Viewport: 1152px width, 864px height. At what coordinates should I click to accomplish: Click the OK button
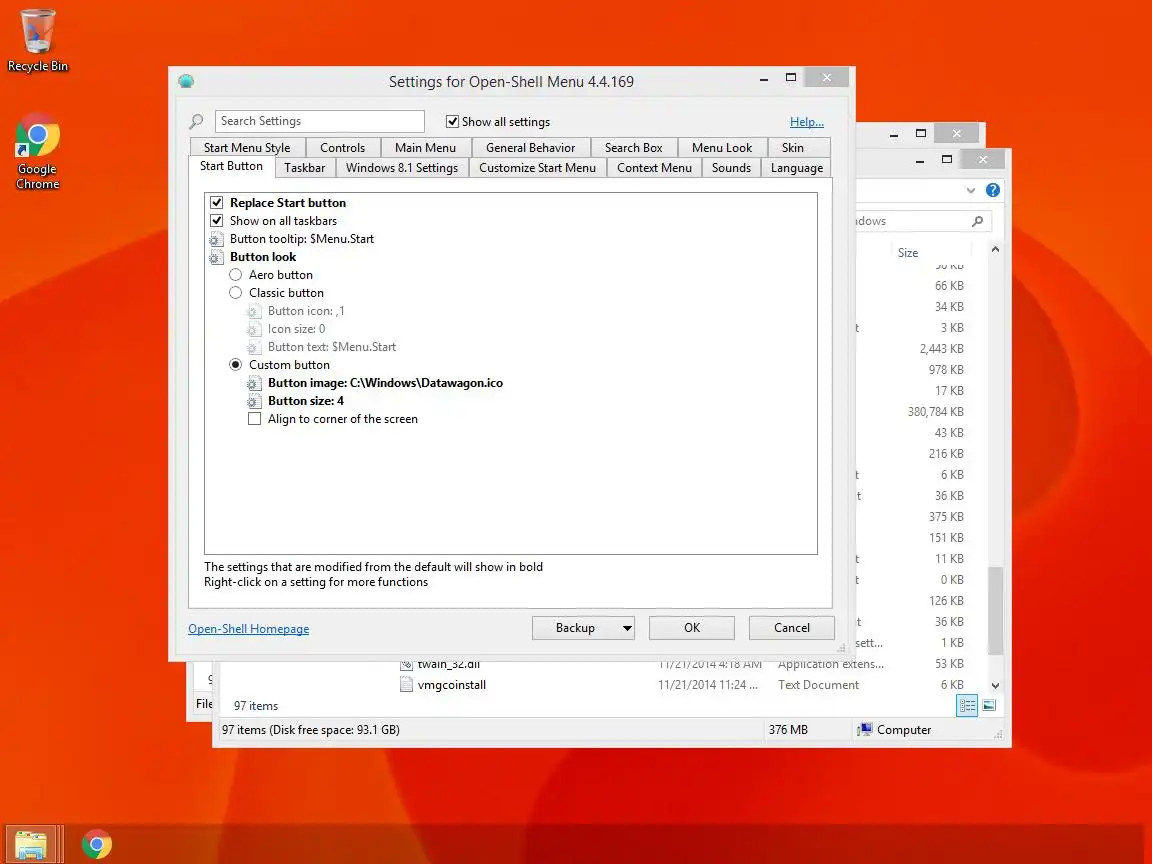click(x=691, y=628)
